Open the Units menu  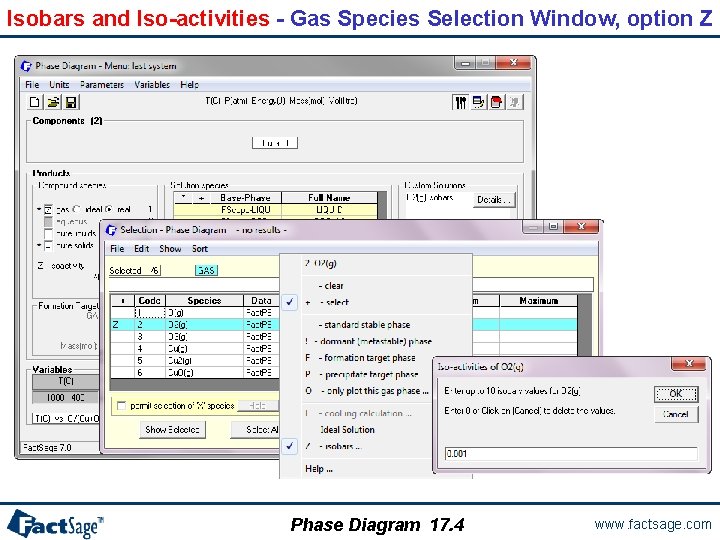point(59,84)
